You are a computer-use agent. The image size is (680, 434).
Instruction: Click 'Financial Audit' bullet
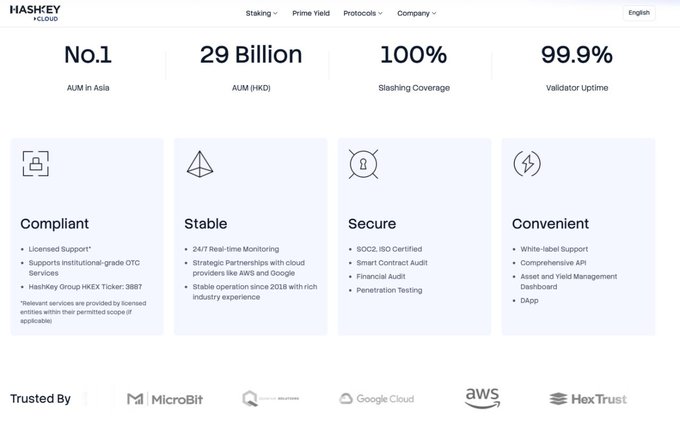(x=381, y=277)
